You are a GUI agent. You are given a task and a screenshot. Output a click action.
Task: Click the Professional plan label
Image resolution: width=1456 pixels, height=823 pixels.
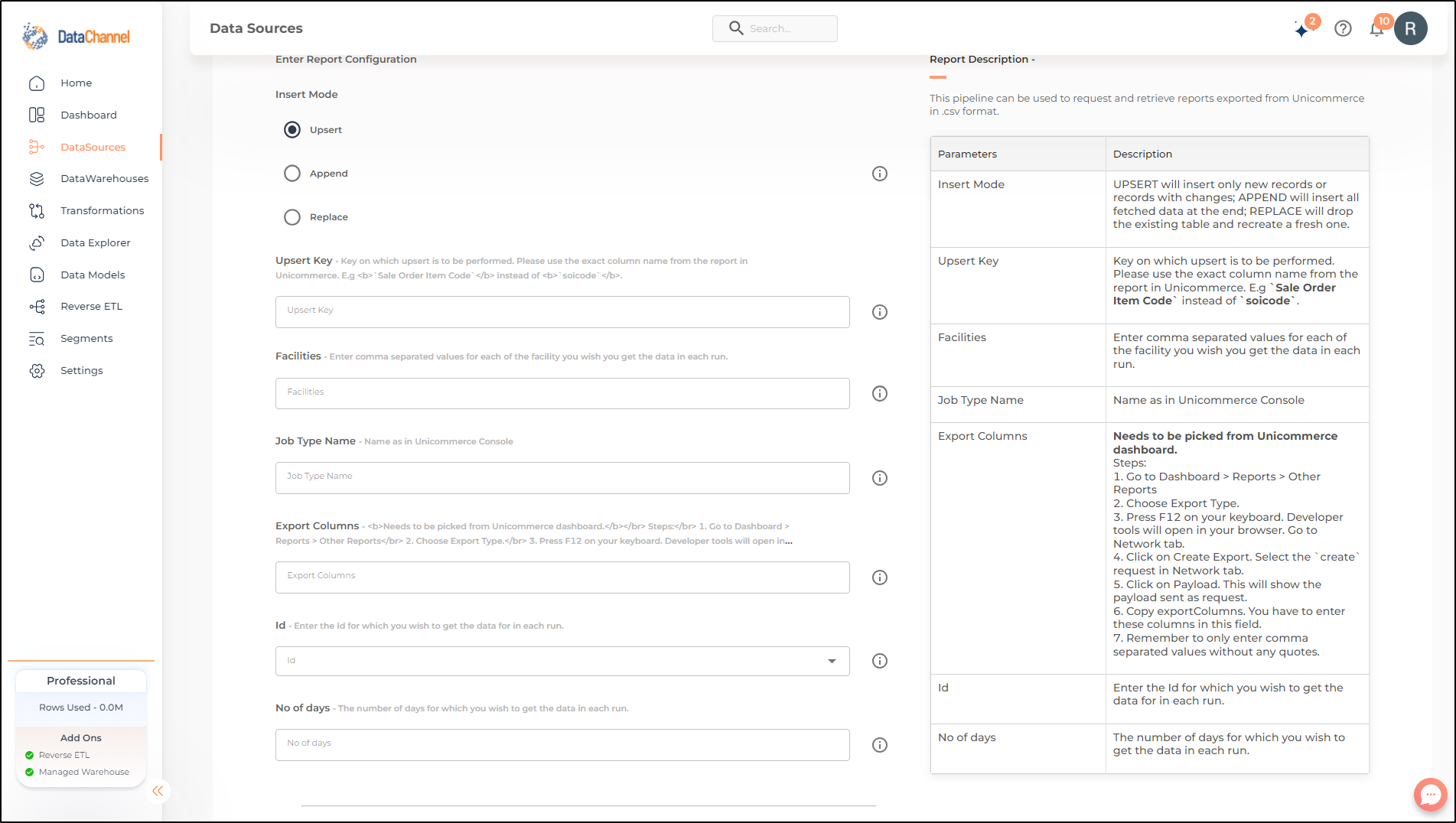tap(81, 681)
